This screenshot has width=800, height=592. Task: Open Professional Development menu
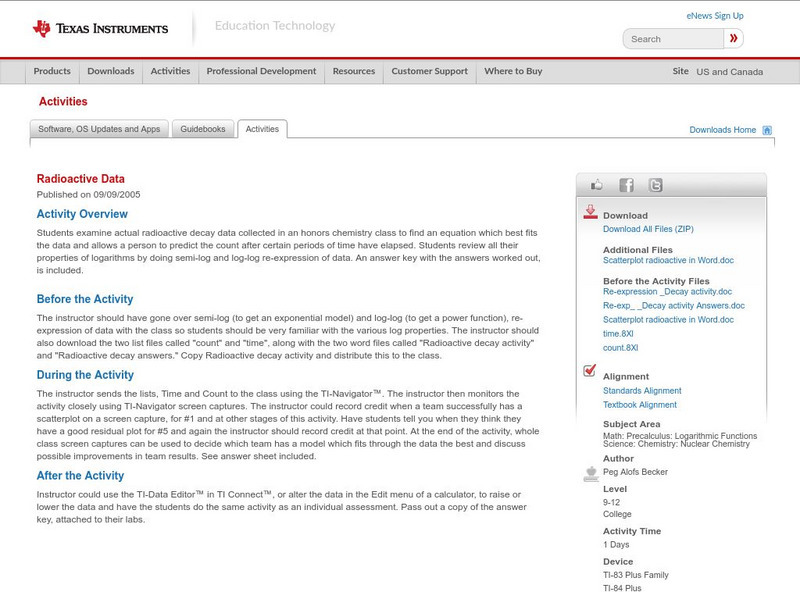click(261, 71)
